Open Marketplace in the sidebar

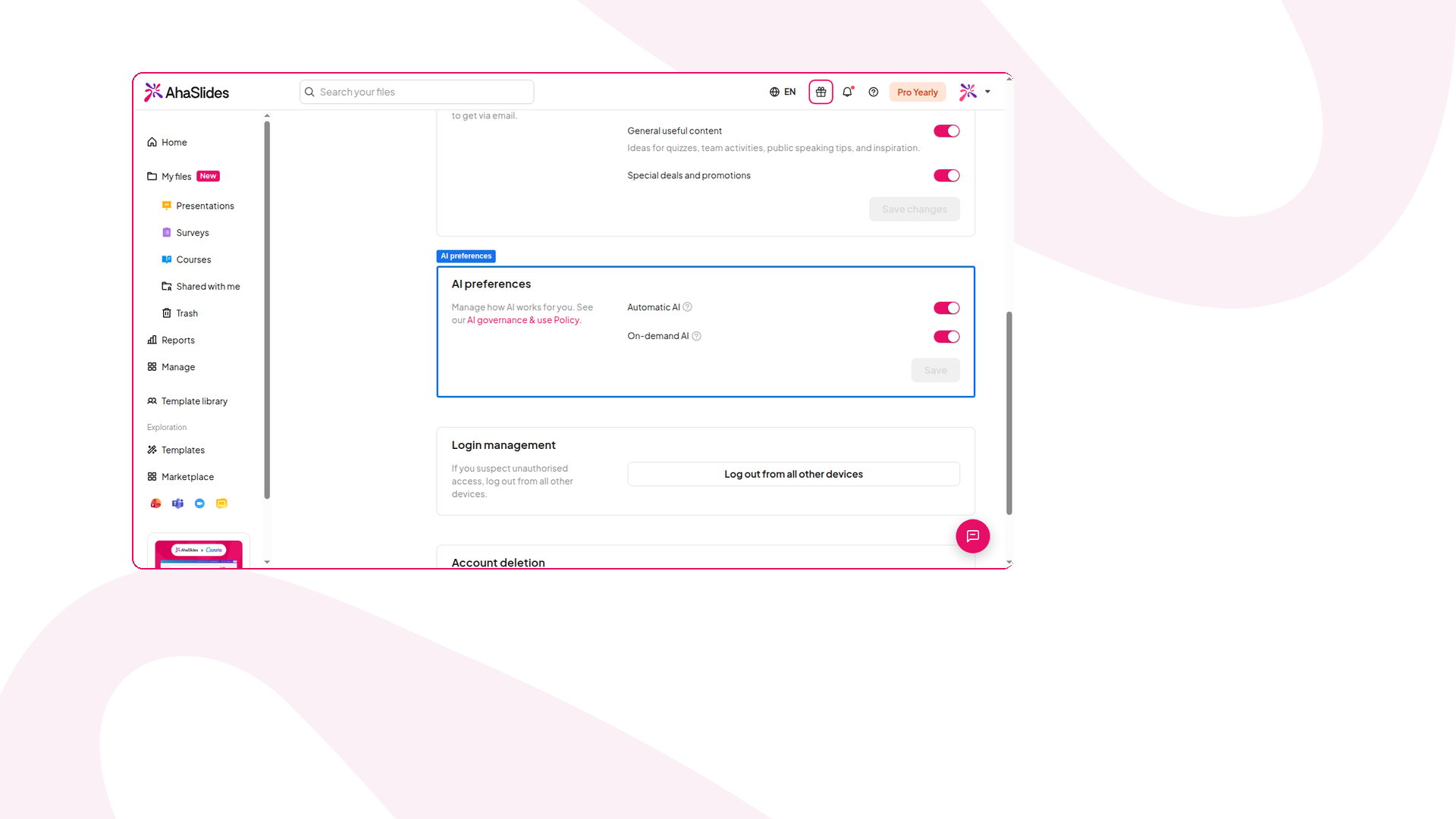pos(180,477)
